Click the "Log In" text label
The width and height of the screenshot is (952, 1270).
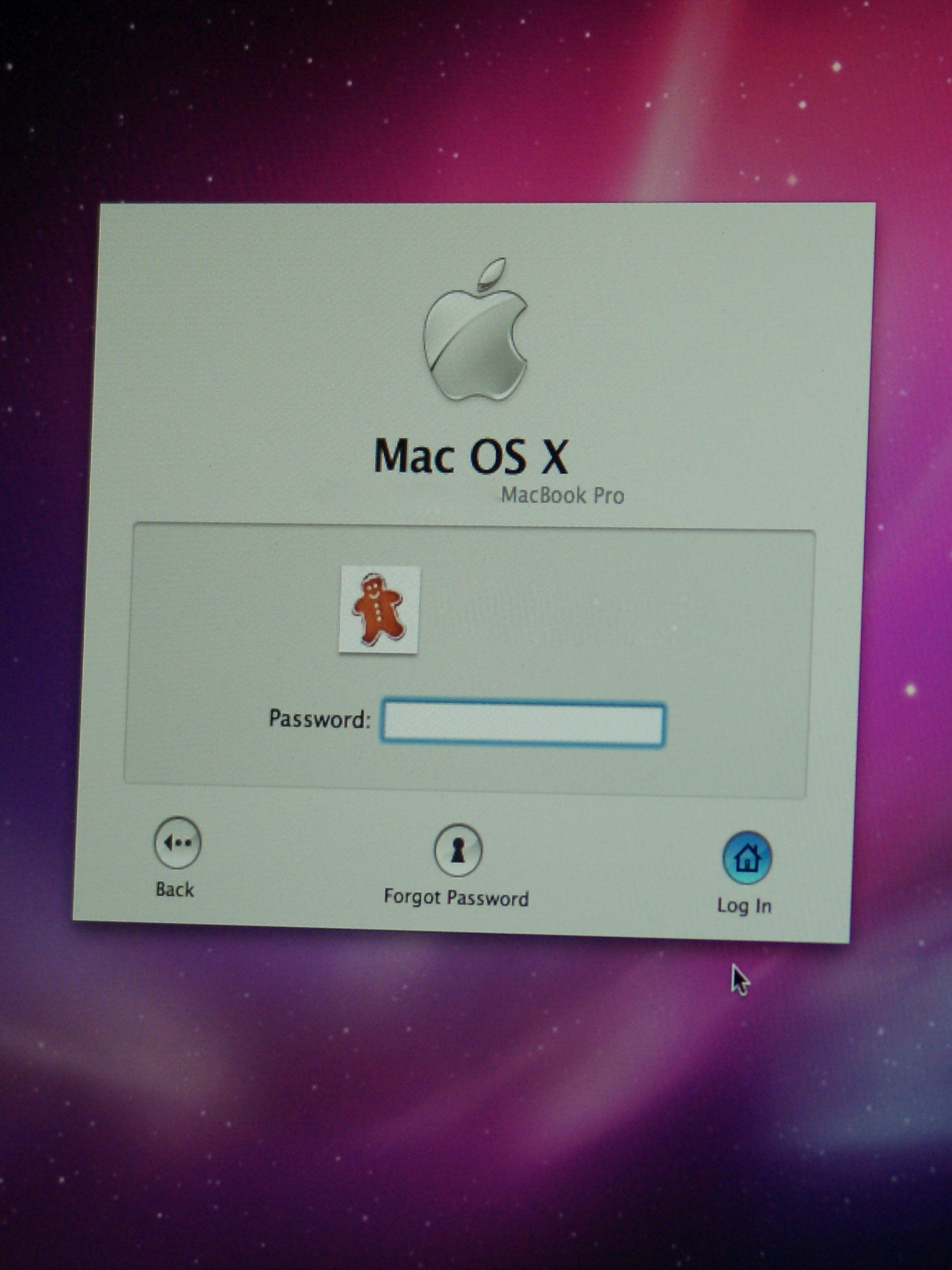click(744, 906)
